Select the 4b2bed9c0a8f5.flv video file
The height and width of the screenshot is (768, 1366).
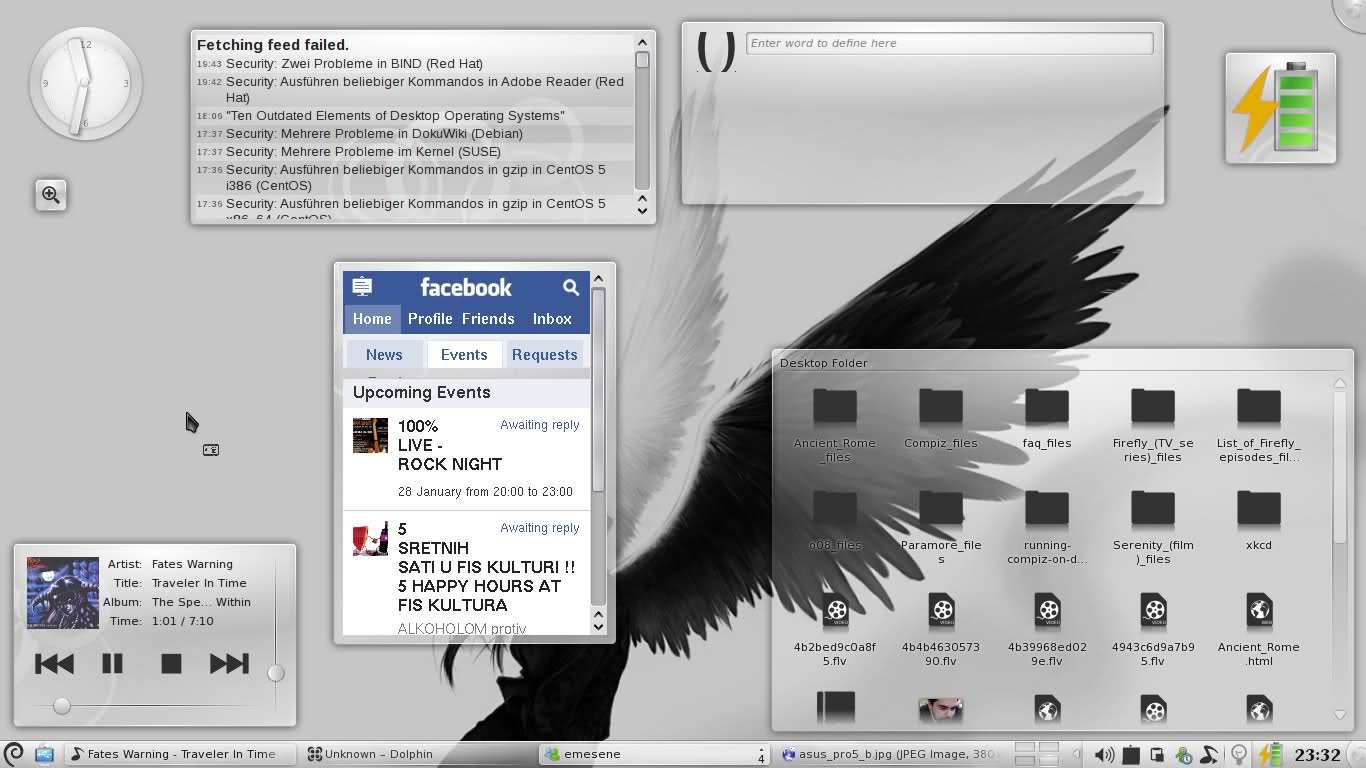(835, 629)
